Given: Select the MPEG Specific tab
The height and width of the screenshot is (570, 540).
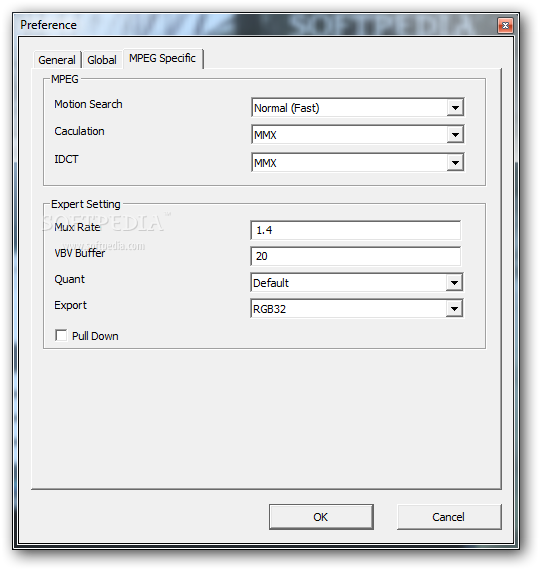Looking at the screenshot, I should [x=163, y=58].
